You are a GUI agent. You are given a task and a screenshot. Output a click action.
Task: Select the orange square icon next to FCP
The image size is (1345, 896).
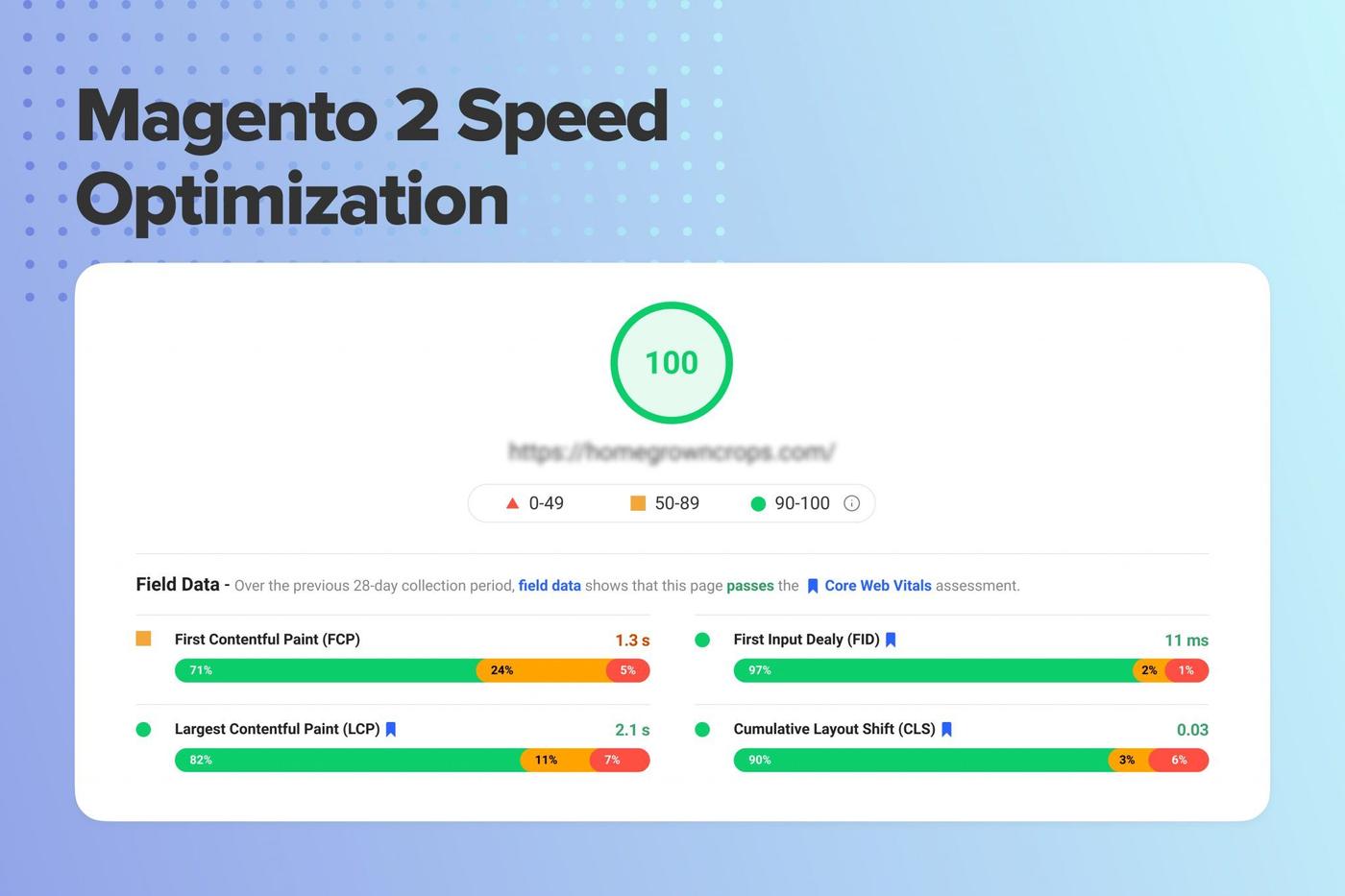[x=143, y=637]
